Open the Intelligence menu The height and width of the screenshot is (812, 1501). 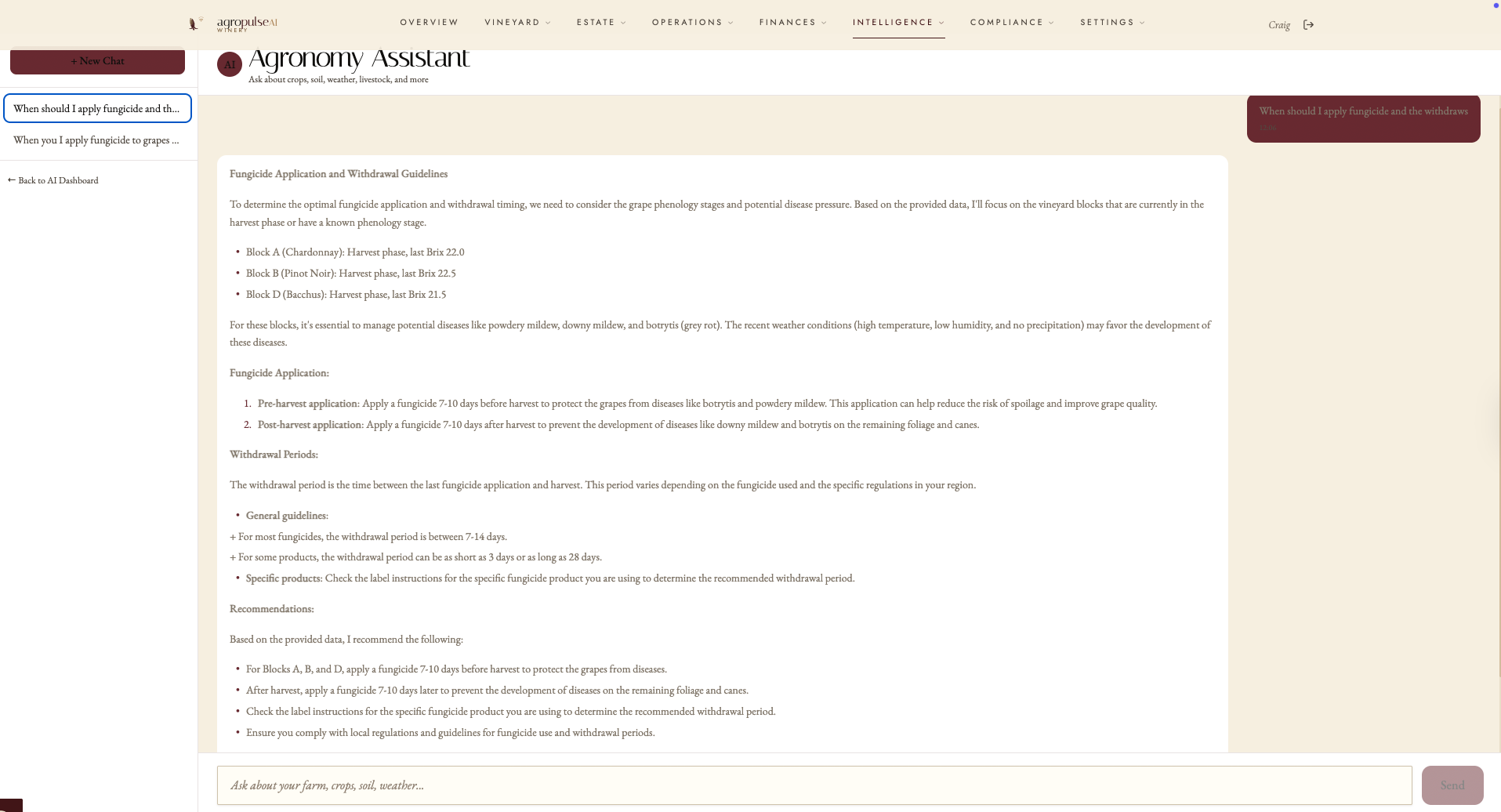898,22
